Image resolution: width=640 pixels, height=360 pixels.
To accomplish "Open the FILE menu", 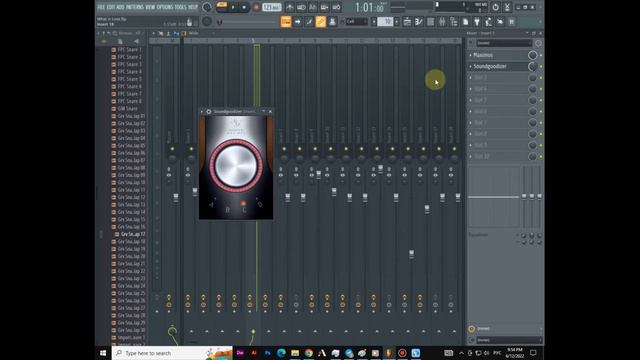I will (x=101, y=7).
